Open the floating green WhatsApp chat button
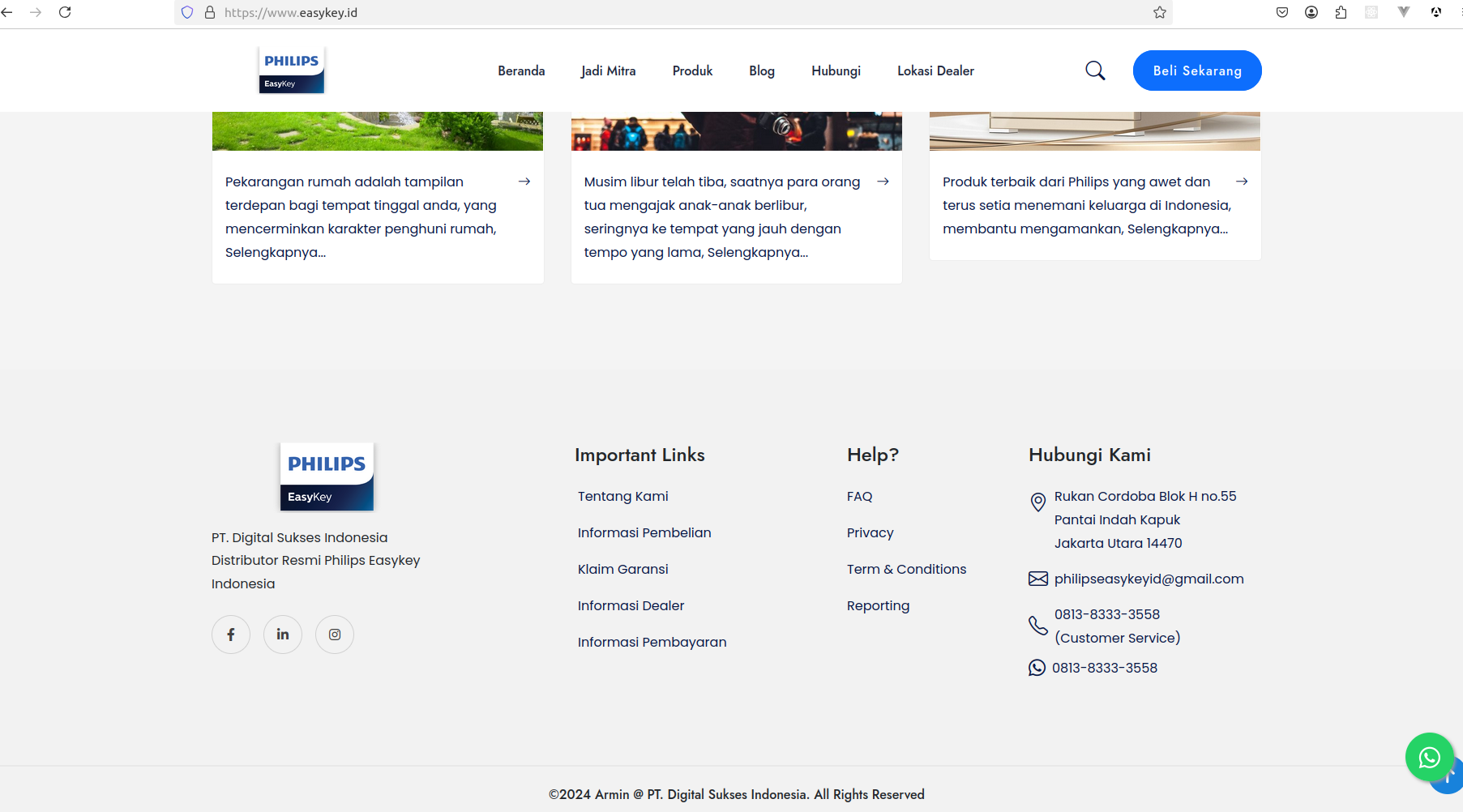Image resolution: width=1463 pixels, height=812 pixels. click(1430, 758)
